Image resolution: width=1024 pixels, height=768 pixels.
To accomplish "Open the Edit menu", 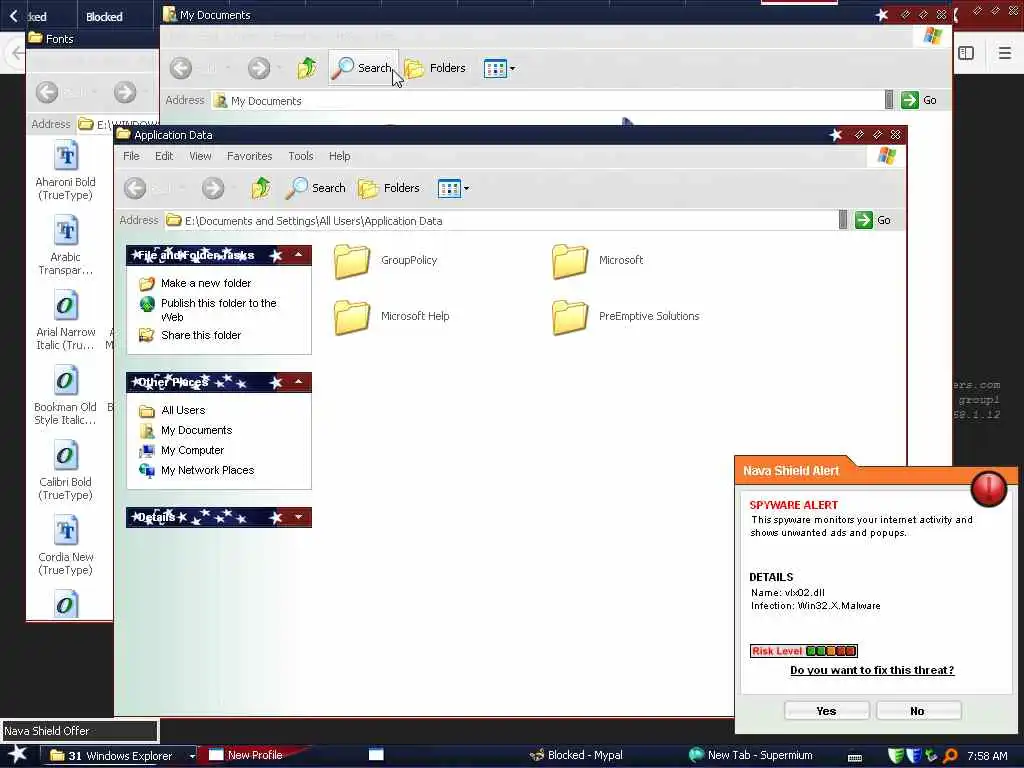I will point(164,156).
